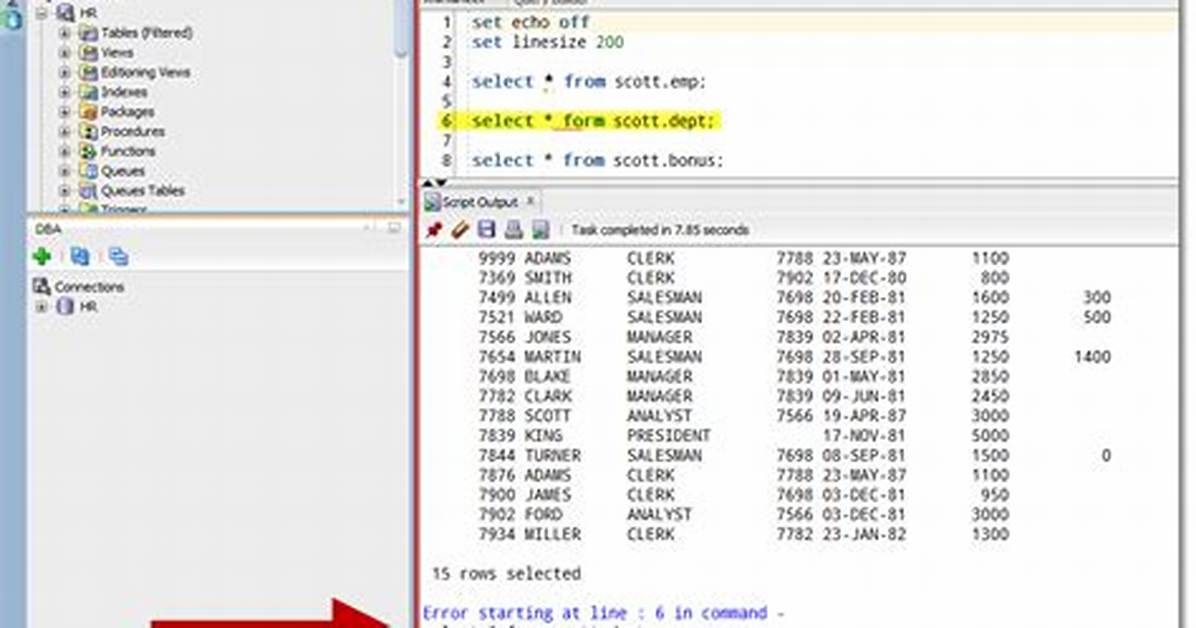The height and width of the screenshot is (628, 1196).
Task: Click the output row '7934 MILLER'
Action: 744,534
